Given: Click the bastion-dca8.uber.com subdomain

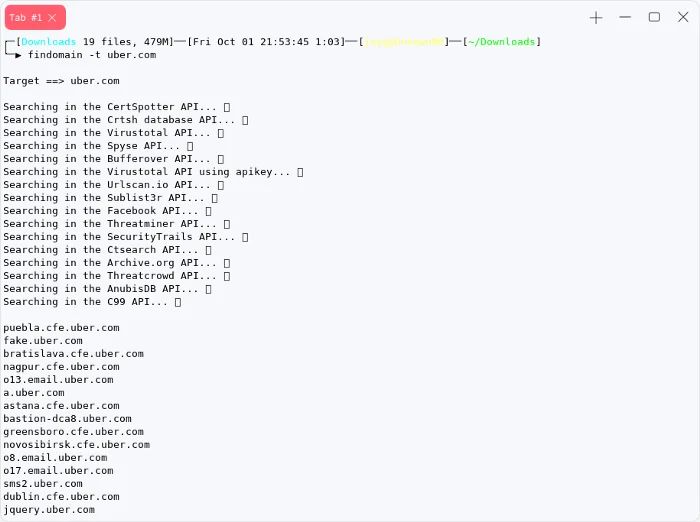Looking at the screenshot, I should point(67,418).
